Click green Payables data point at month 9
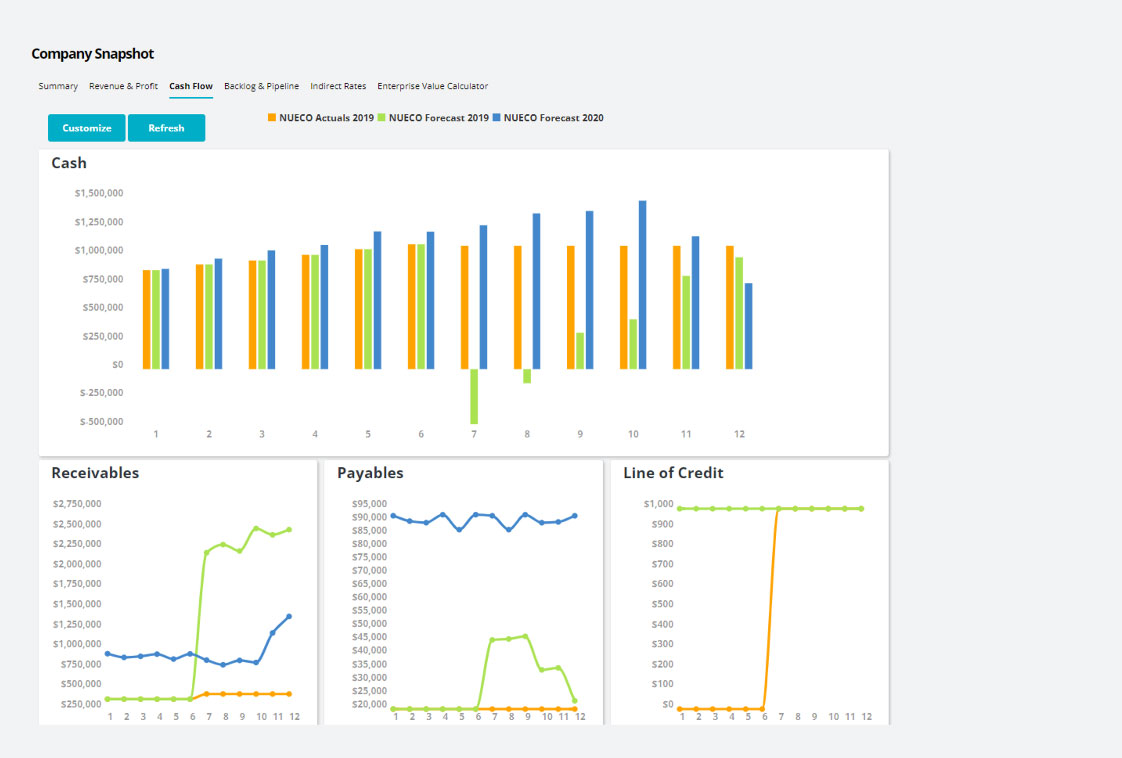 (x=526, y=636)
